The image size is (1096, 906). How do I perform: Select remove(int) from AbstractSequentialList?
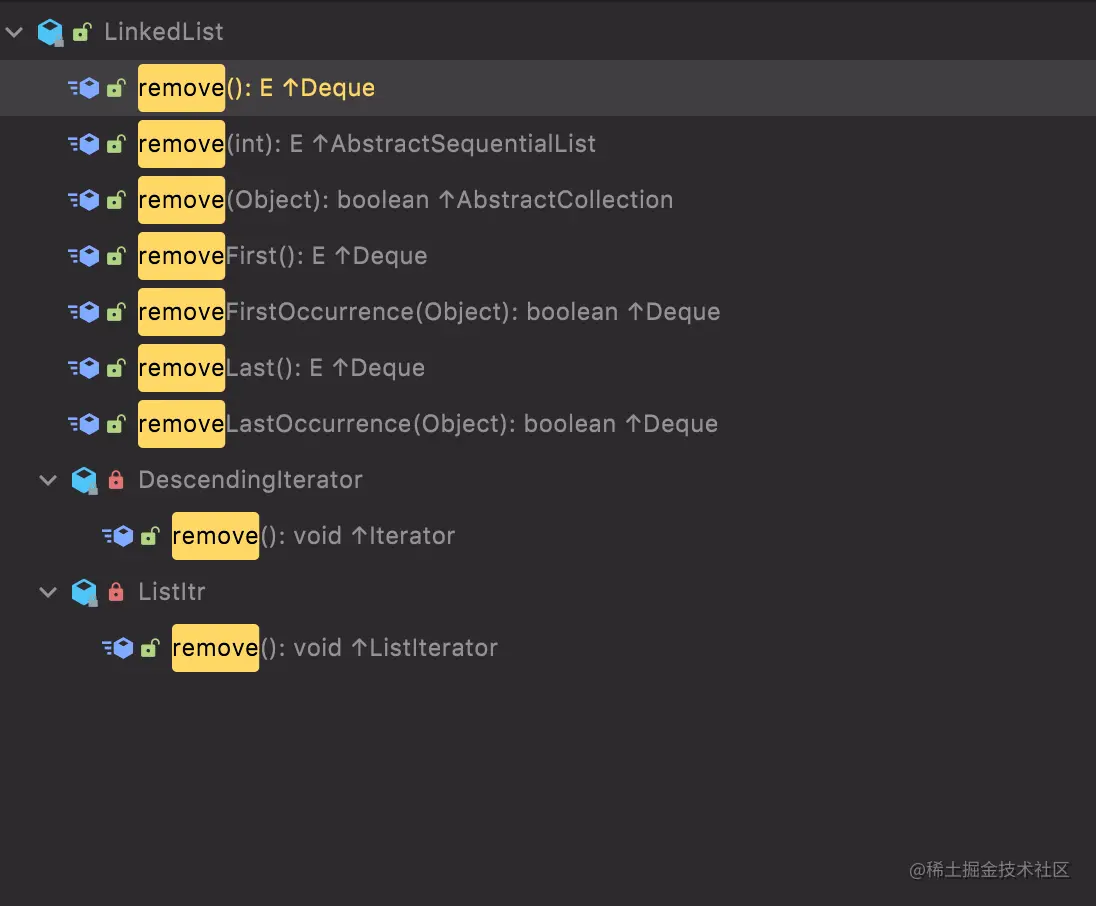pos(367,144)
